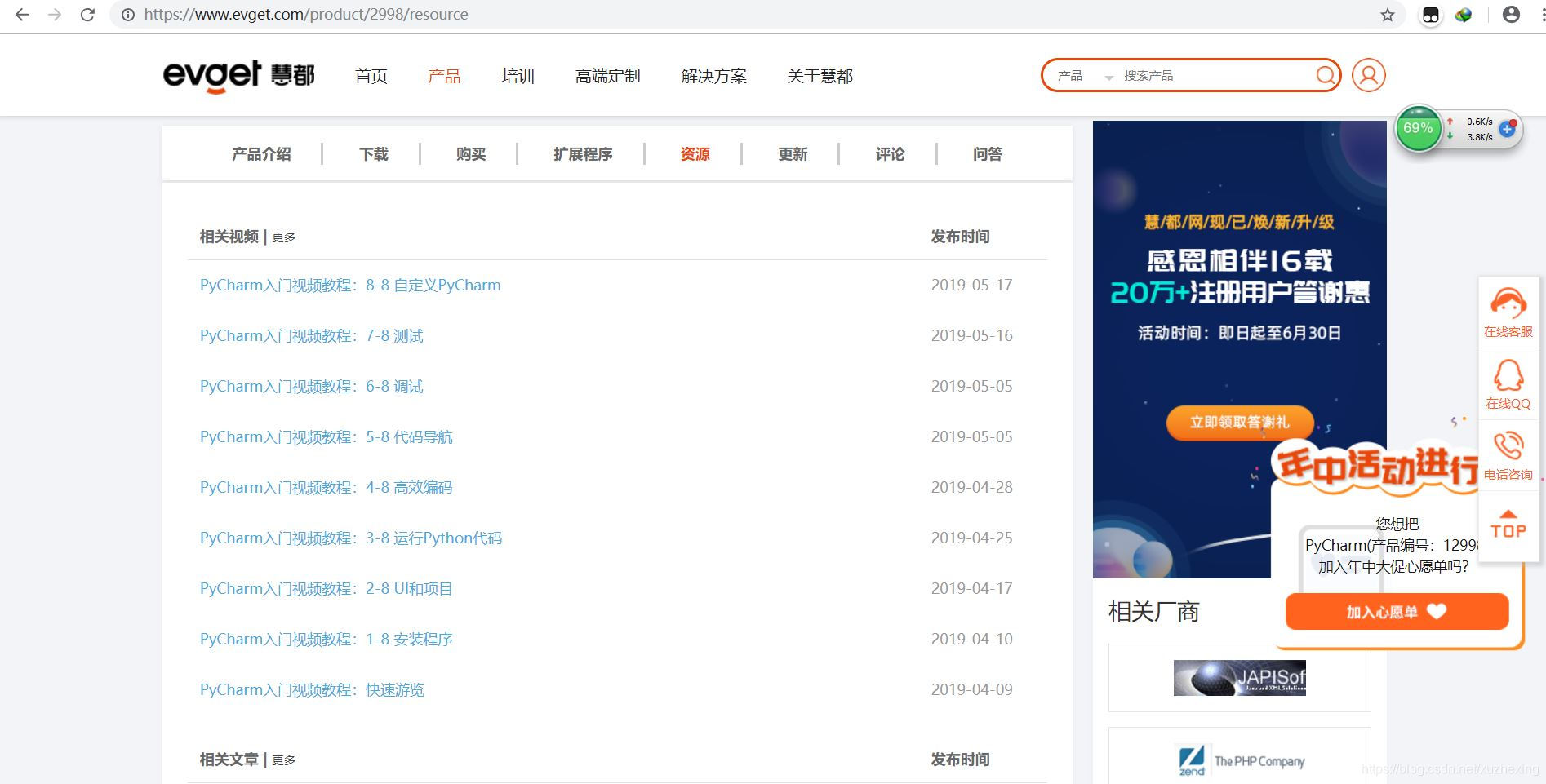Switch to the 扩展程序 tab
Image resolution: width=1546 pixels, height=784 pixels.
click(x=583, y=154)
